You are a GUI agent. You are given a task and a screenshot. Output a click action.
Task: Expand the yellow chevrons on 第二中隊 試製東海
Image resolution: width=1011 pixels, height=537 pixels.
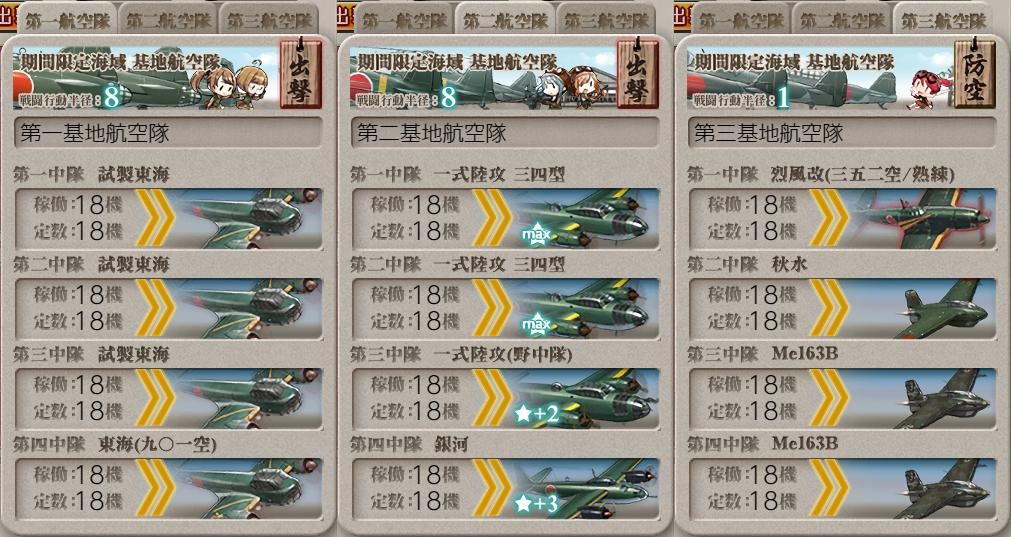[x=155, y=309]
